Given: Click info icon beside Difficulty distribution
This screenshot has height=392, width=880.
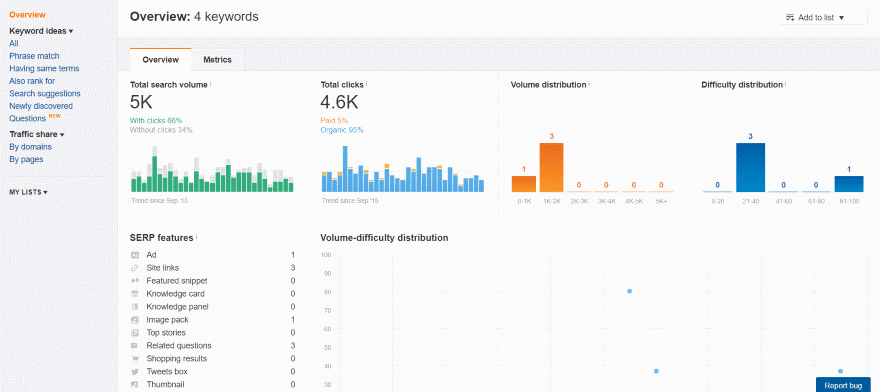Looking at the screenshot, I should pos(785,84).
